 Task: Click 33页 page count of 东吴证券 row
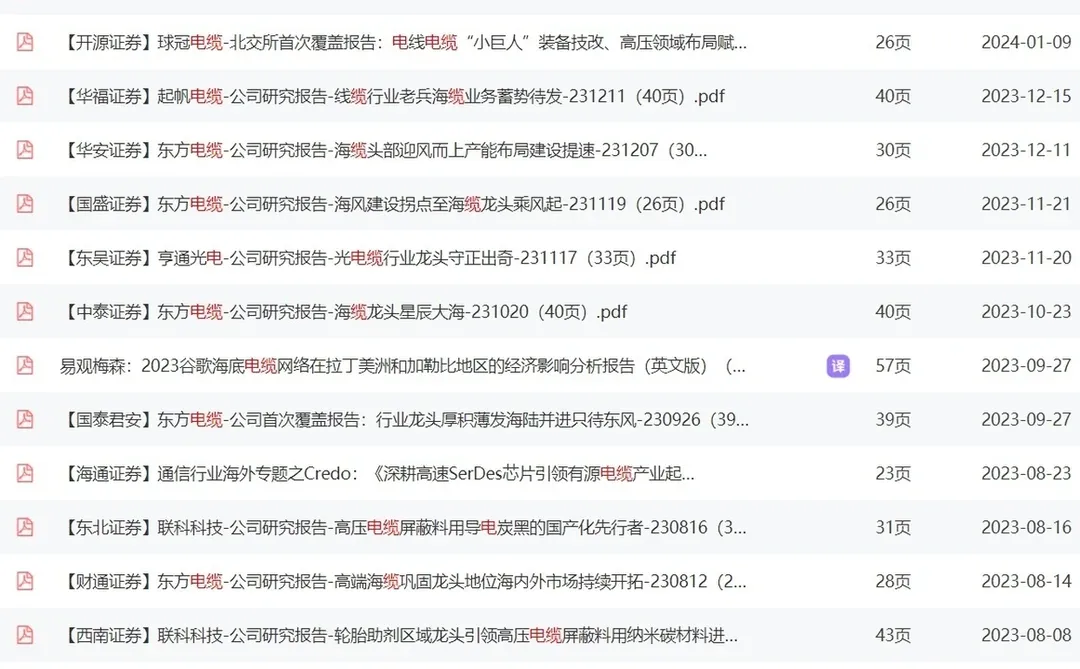pyautogui.click(x=893, y=258)
